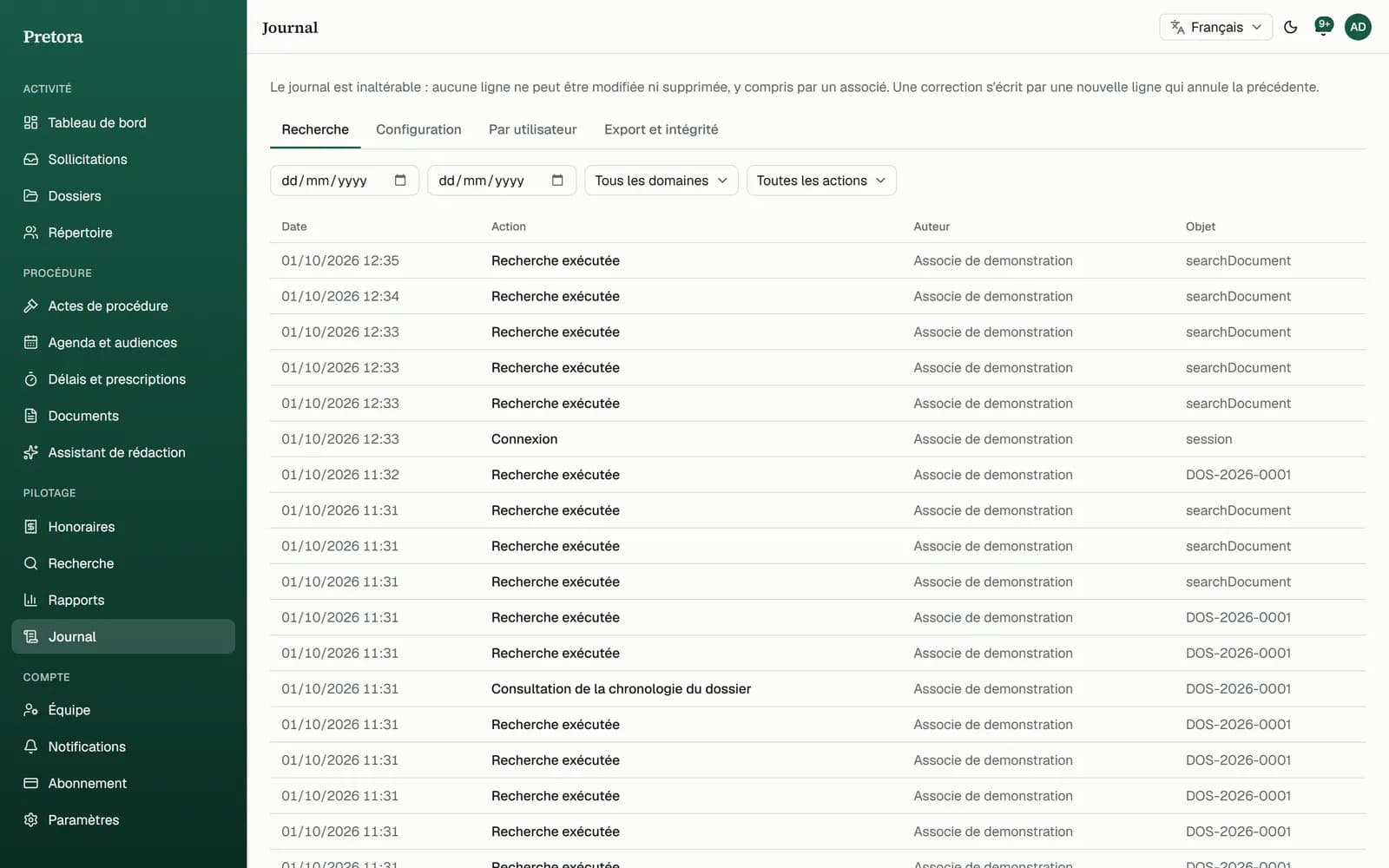Expand the Toutes les actions filter

click(821, 181)
